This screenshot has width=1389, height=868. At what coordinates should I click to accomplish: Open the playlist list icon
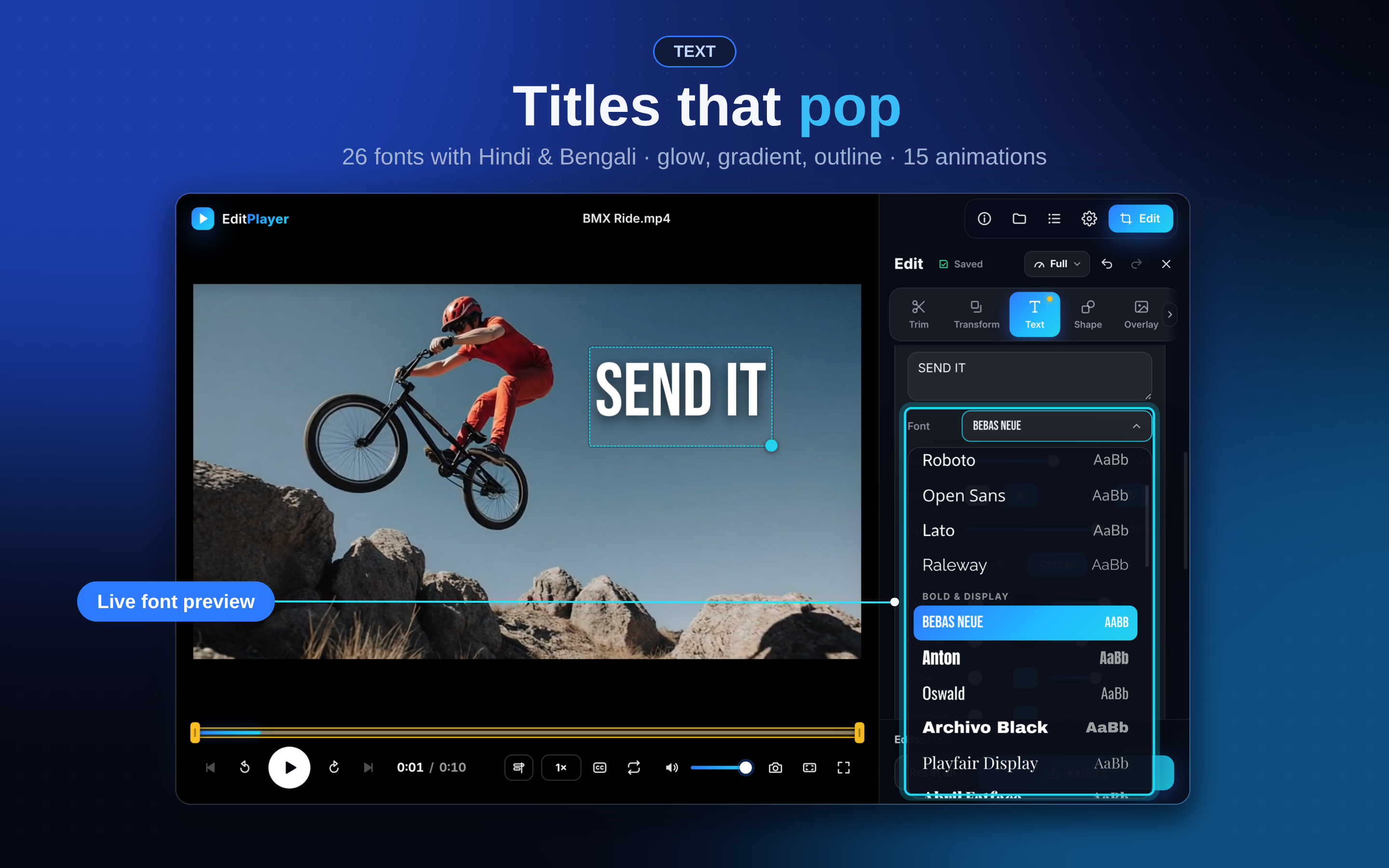point(1054,219)
